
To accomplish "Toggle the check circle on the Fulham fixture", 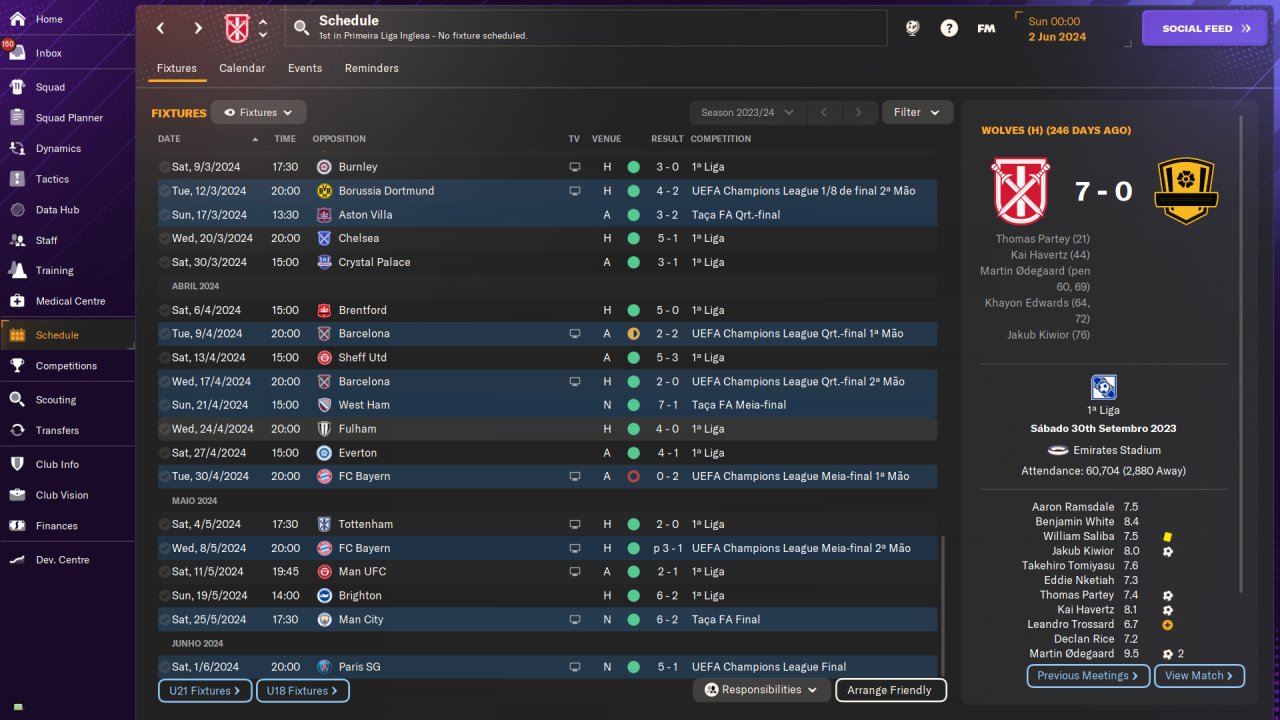I will point(164,429).
